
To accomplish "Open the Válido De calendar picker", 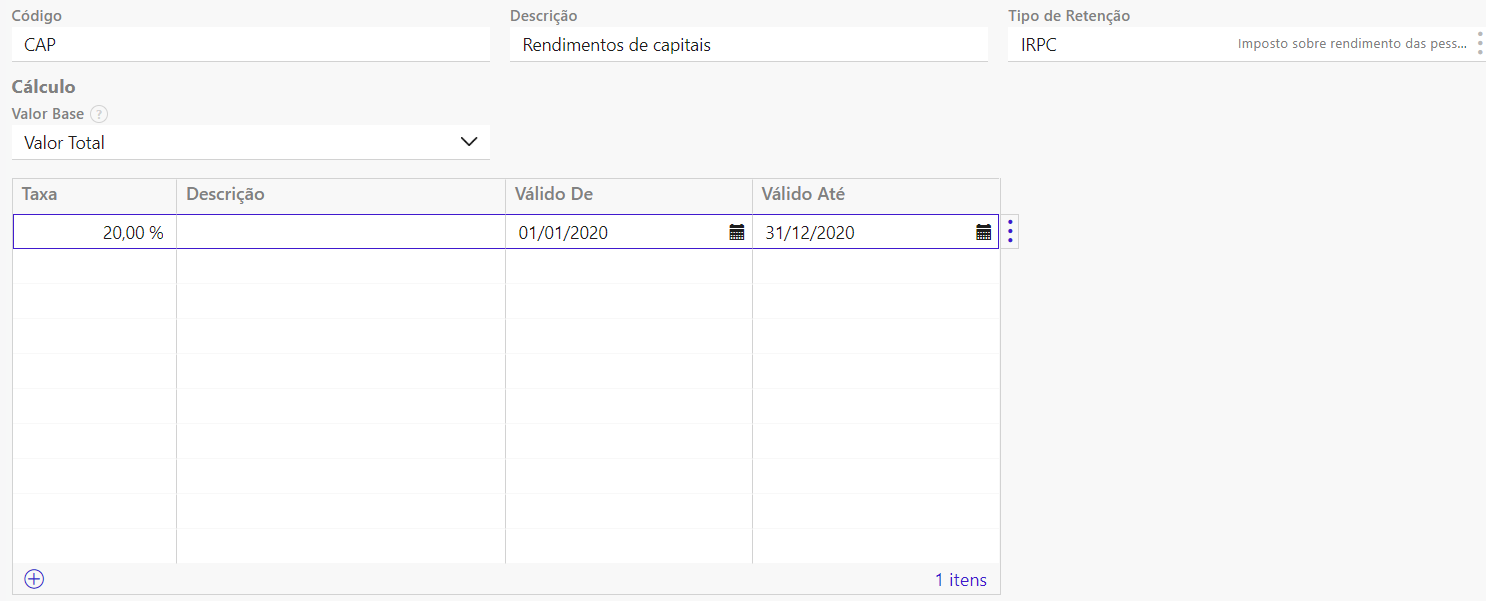I will click(x=737, y=233).
